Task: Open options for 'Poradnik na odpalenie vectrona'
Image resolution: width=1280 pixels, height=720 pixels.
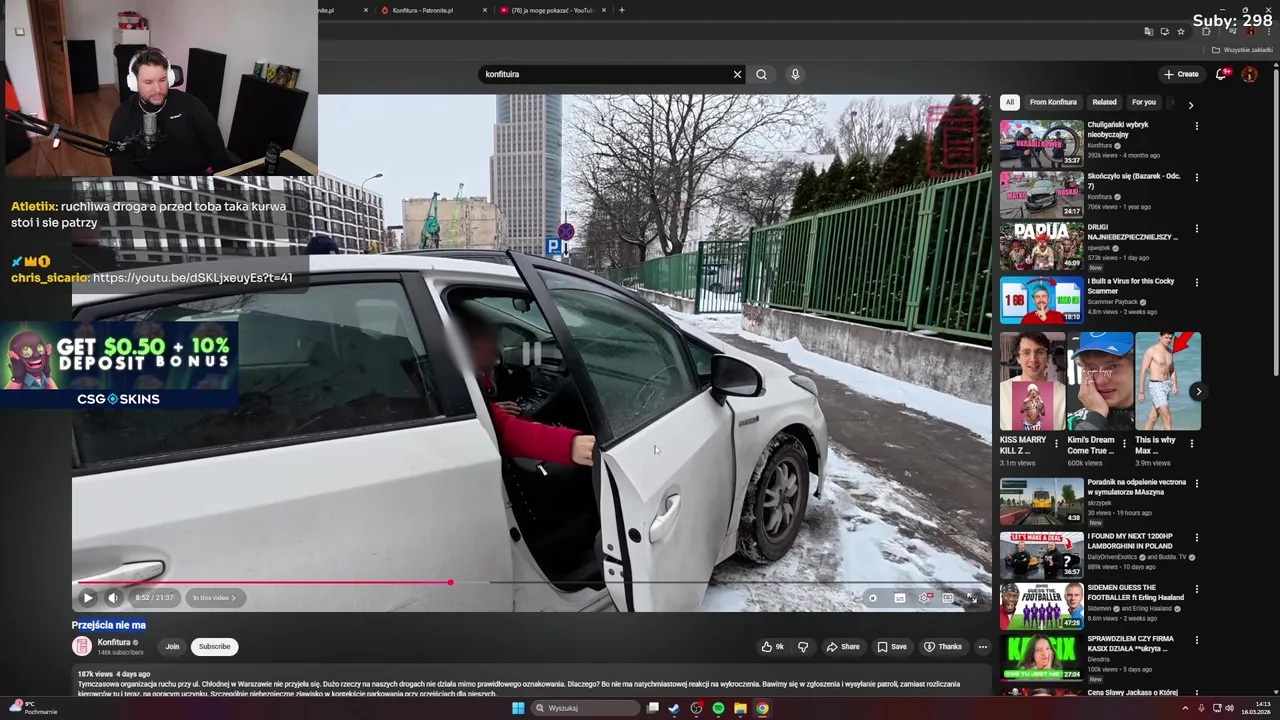Action: tap(1196, 484)
